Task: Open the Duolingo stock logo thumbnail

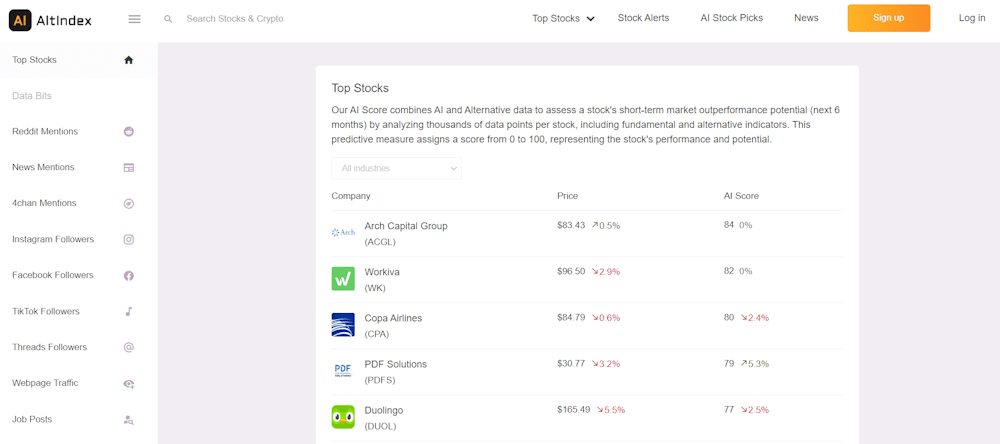Action: pyautogui.click(x=343, y=417)
